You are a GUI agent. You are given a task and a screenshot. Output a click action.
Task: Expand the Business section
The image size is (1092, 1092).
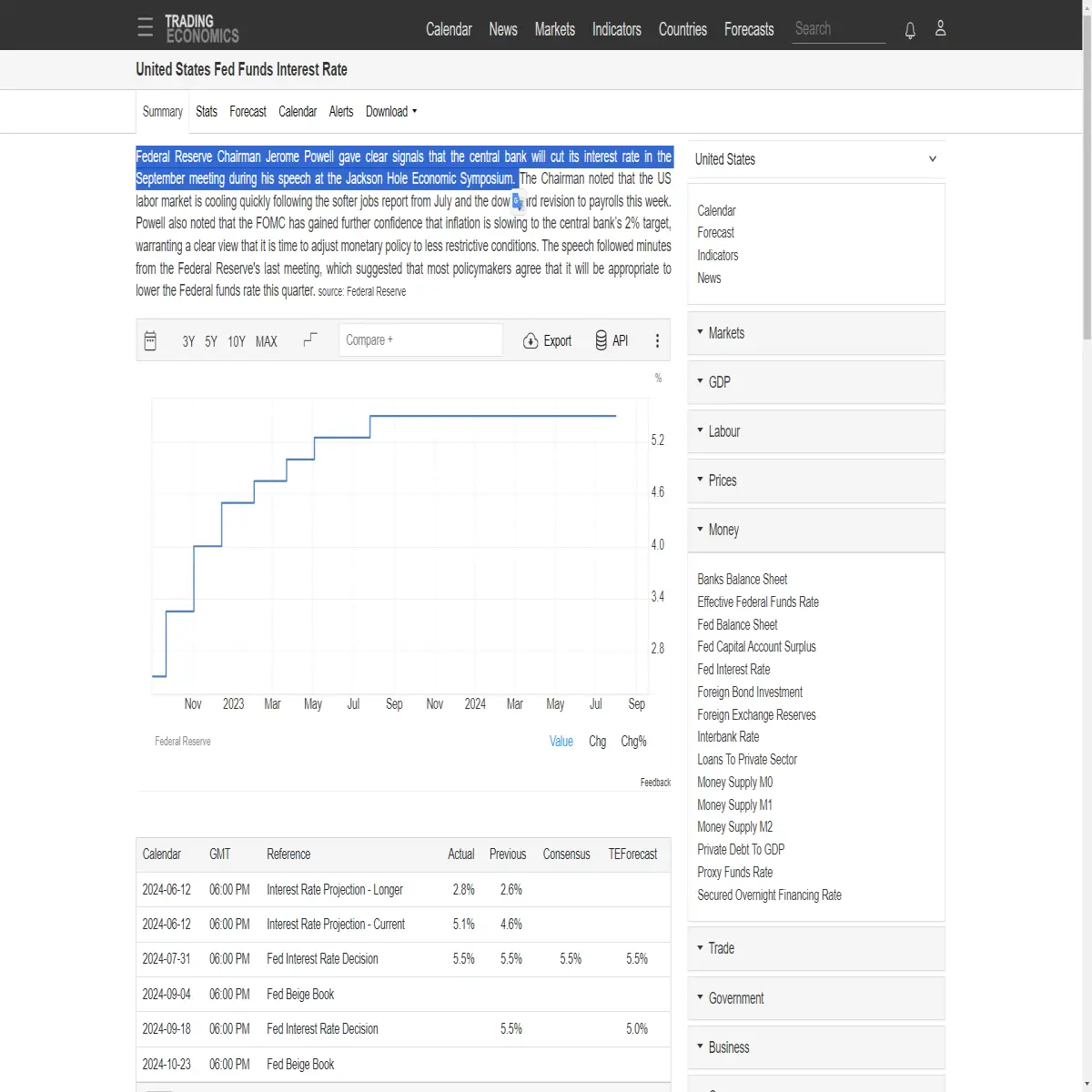(816, 1047)
